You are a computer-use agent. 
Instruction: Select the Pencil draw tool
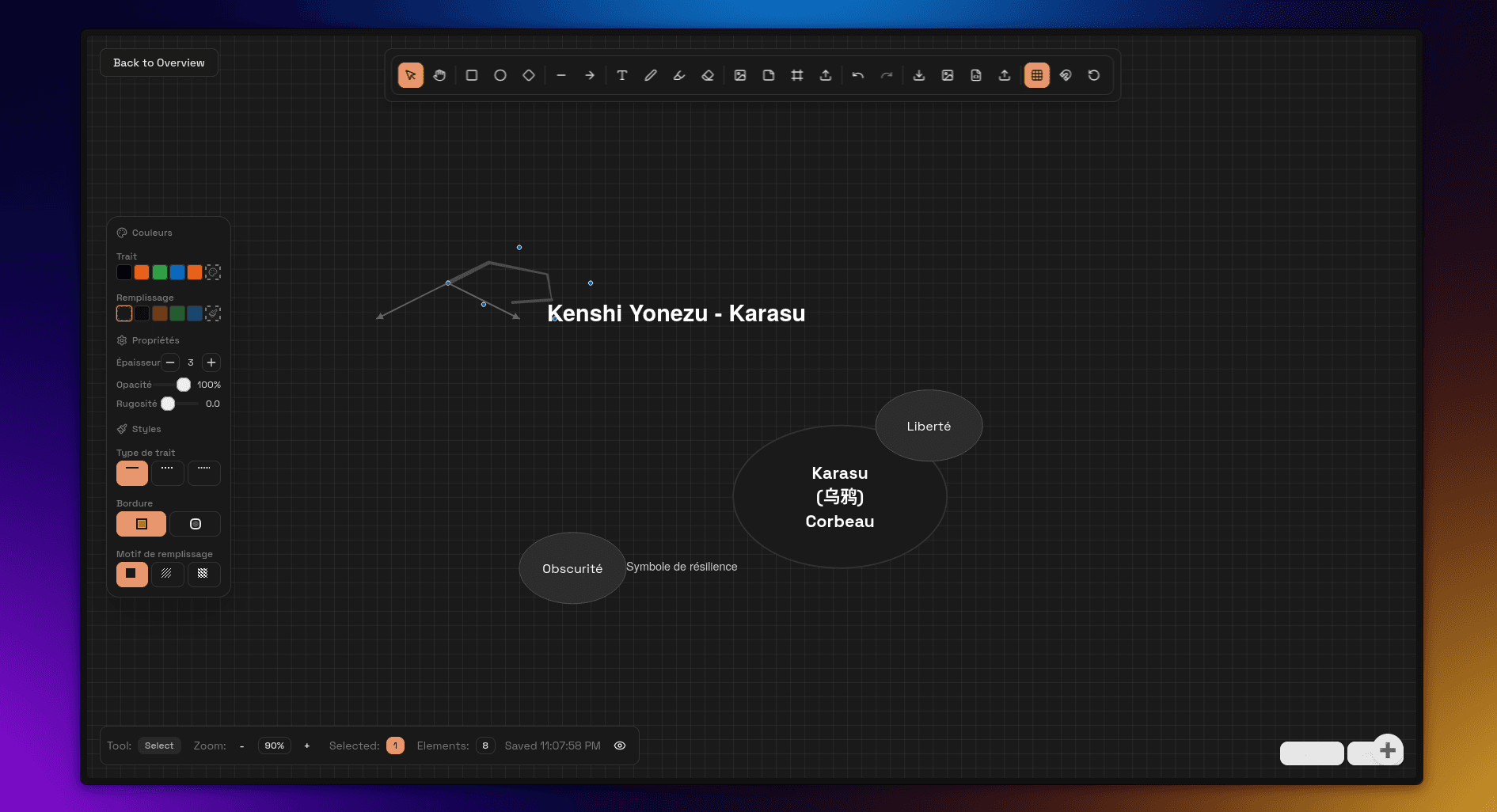[x=651, y=75]
